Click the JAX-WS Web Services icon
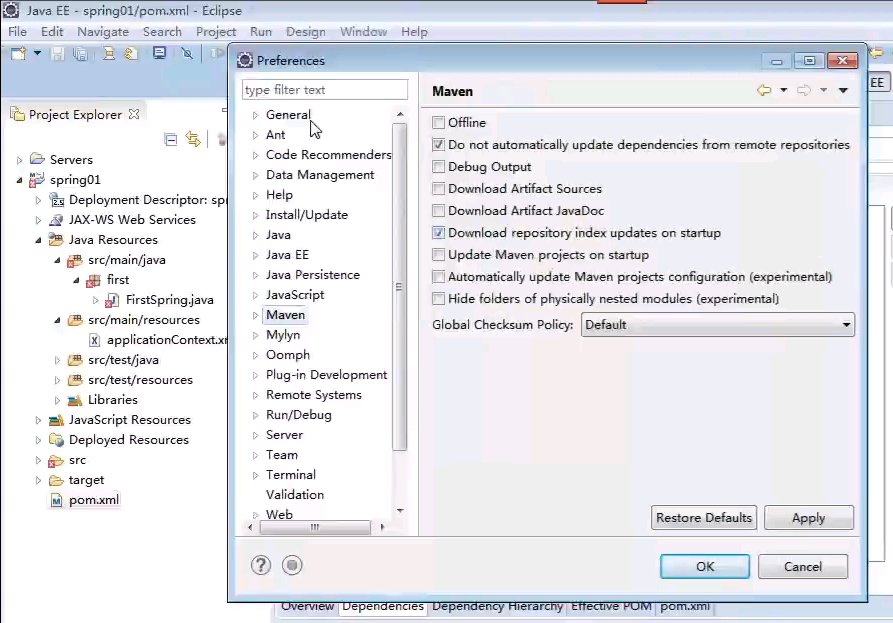The image size is (893, 623). [56, 220]
